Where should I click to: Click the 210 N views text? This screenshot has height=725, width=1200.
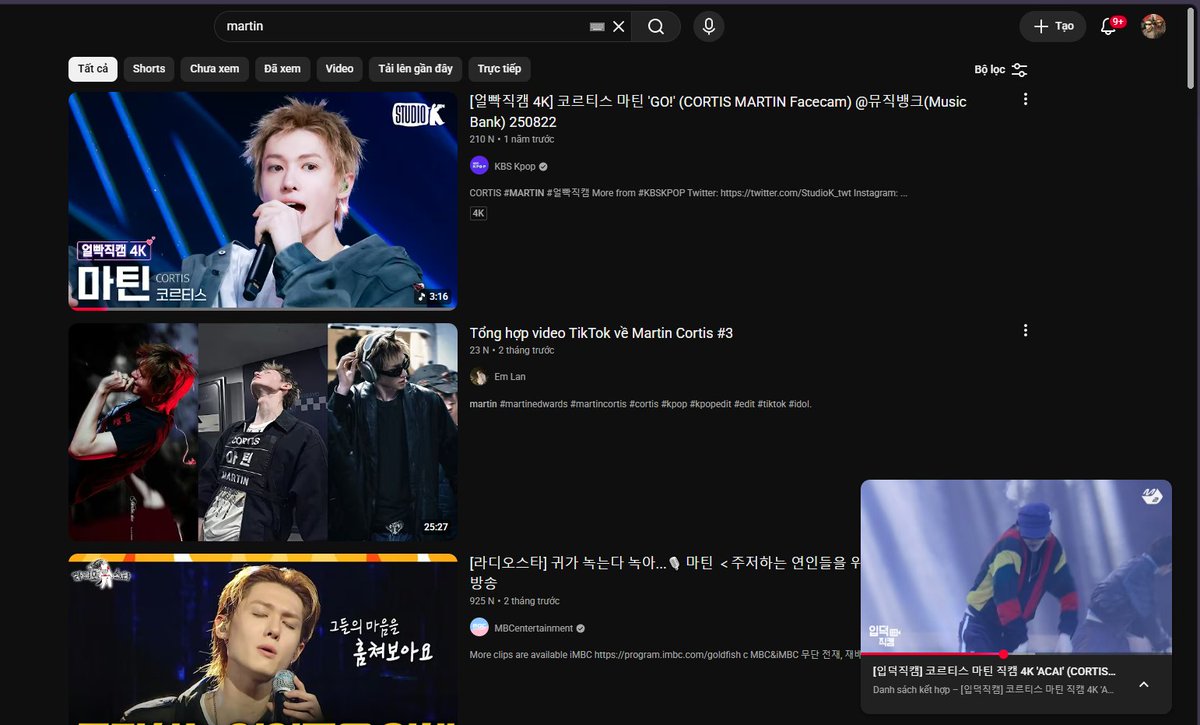coord(483,139)
